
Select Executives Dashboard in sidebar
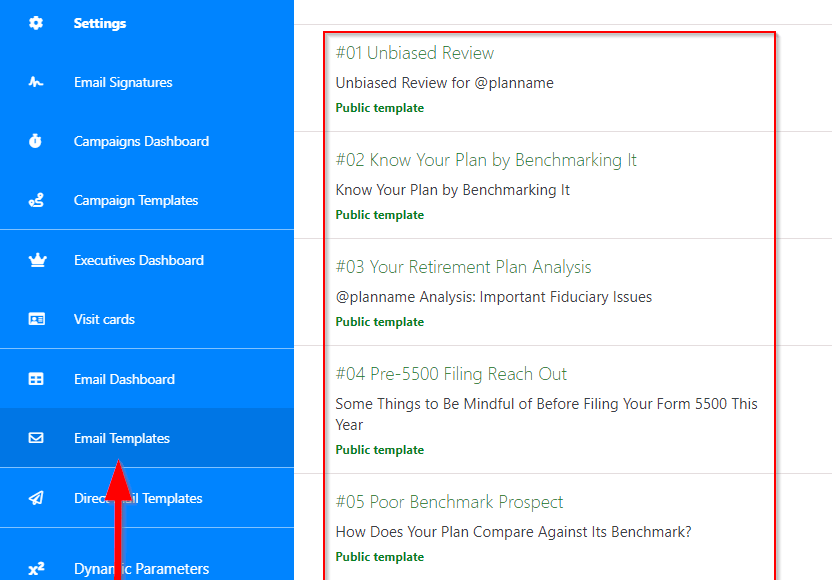(138, 260)
